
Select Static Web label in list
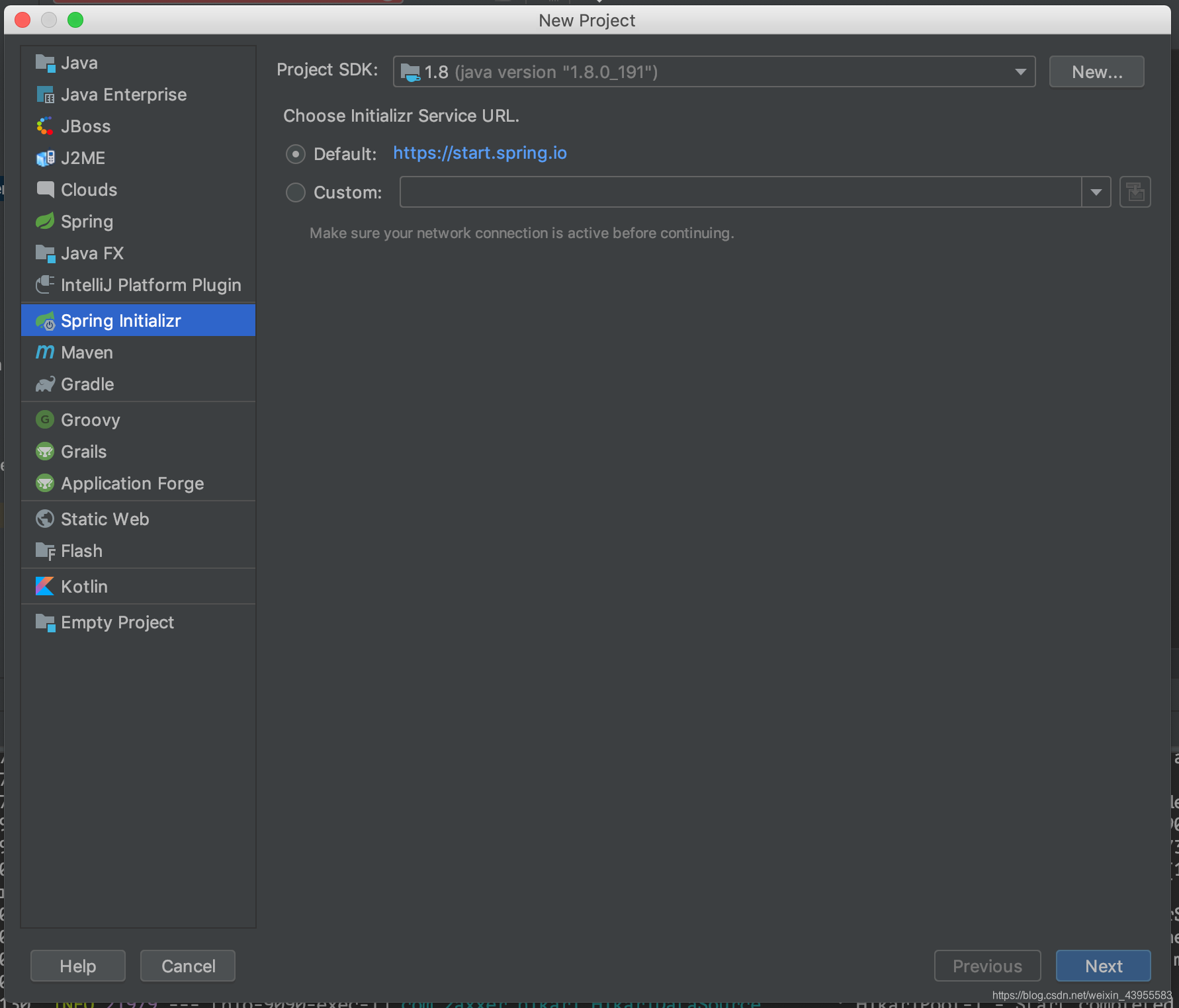tap(105, 519)
